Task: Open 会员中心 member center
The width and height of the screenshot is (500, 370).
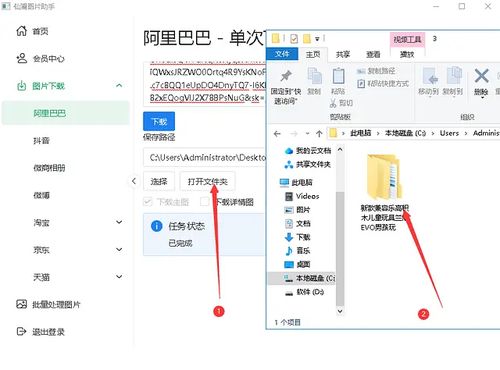Action: tap(40, 59)
